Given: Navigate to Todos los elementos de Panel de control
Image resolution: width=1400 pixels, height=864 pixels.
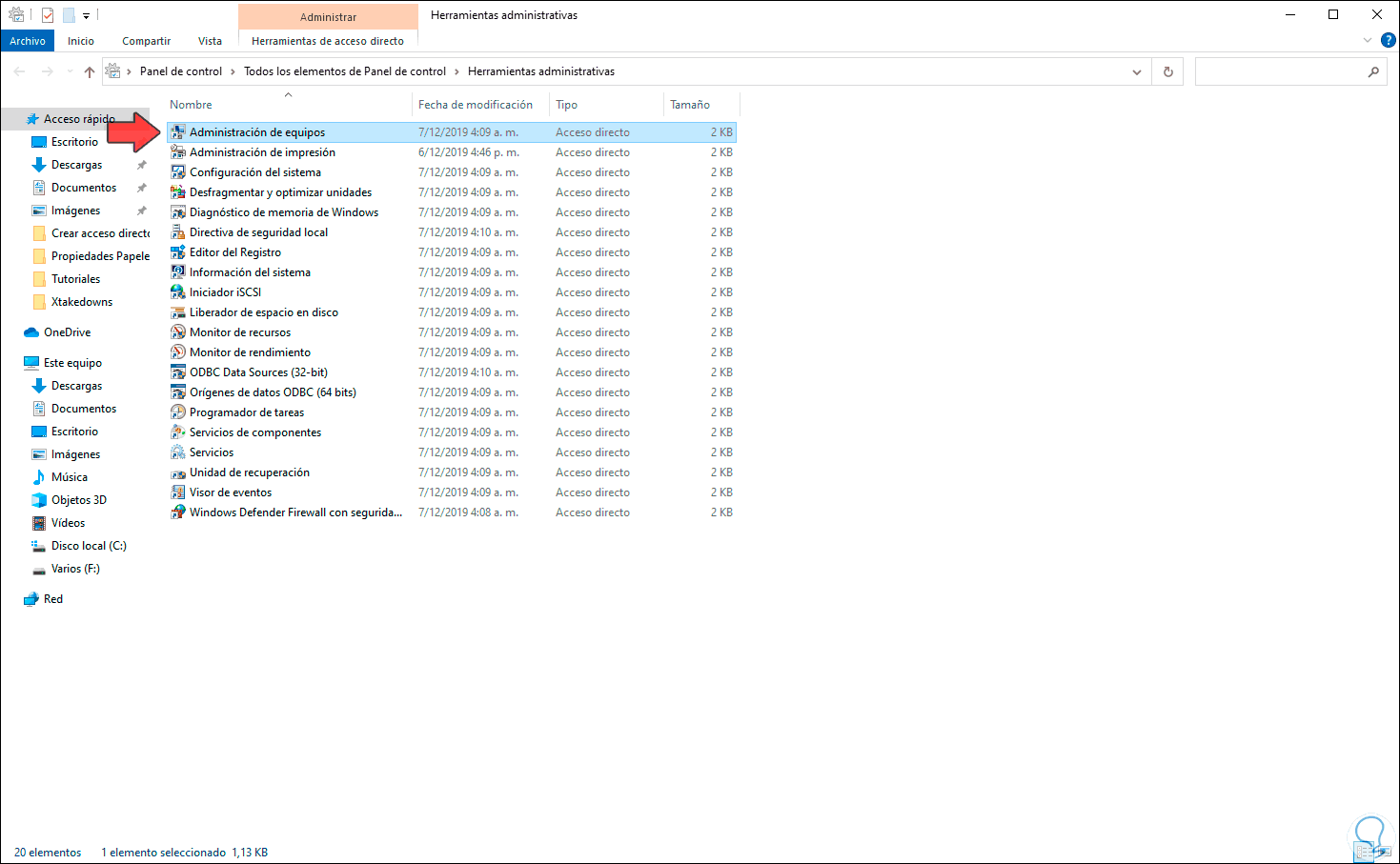Looking at the screenshot, I should click(x=345, y=71).
